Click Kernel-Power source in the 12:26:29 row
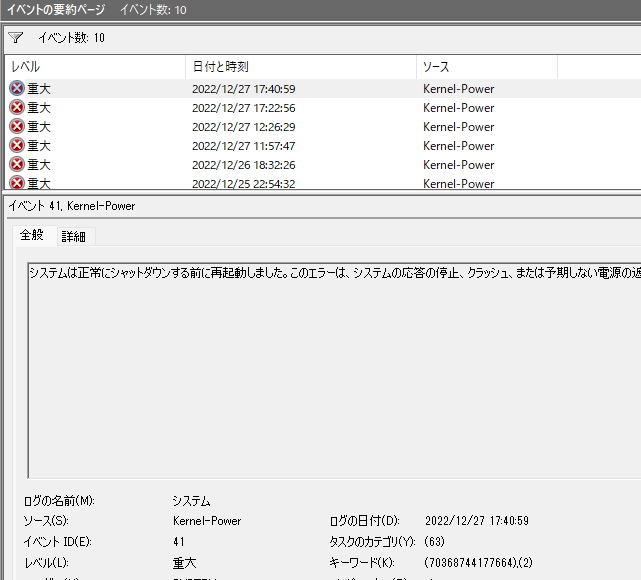 [459, 127]
